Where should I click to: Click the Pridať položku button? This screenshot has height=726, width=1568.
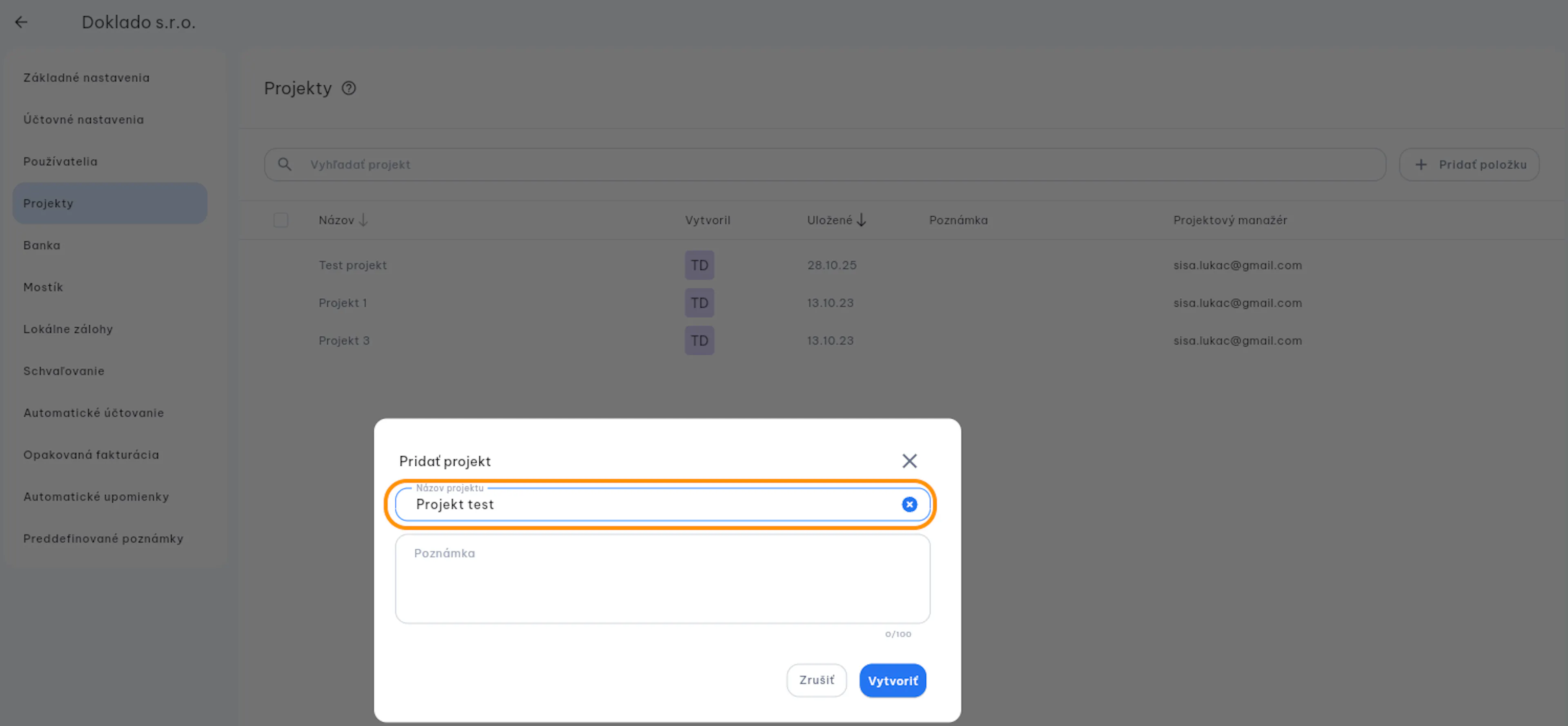tap(1469, 164)
